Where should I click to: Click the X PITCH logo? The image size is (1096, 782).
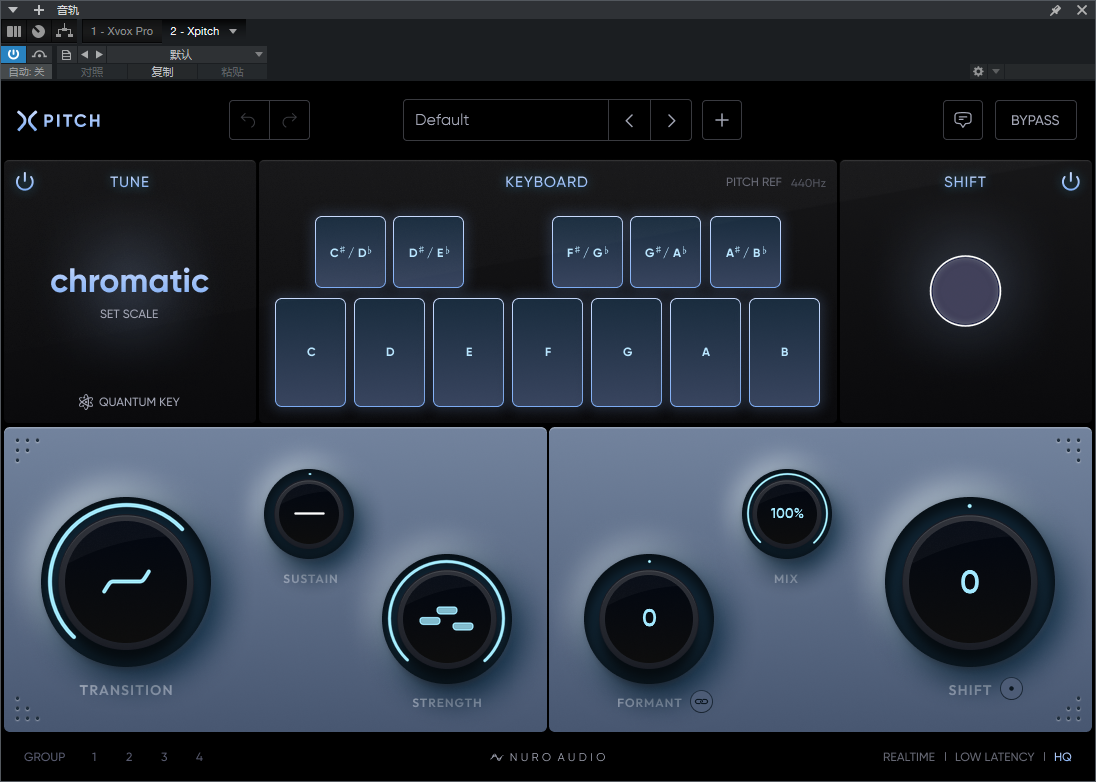pyautogui.click(x=59, y=121)
